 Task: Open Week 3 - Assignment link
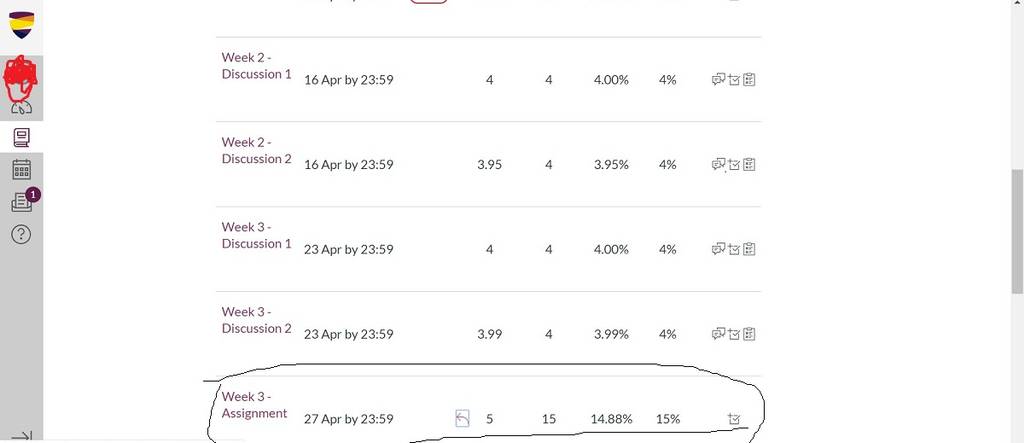click(255, 405)
